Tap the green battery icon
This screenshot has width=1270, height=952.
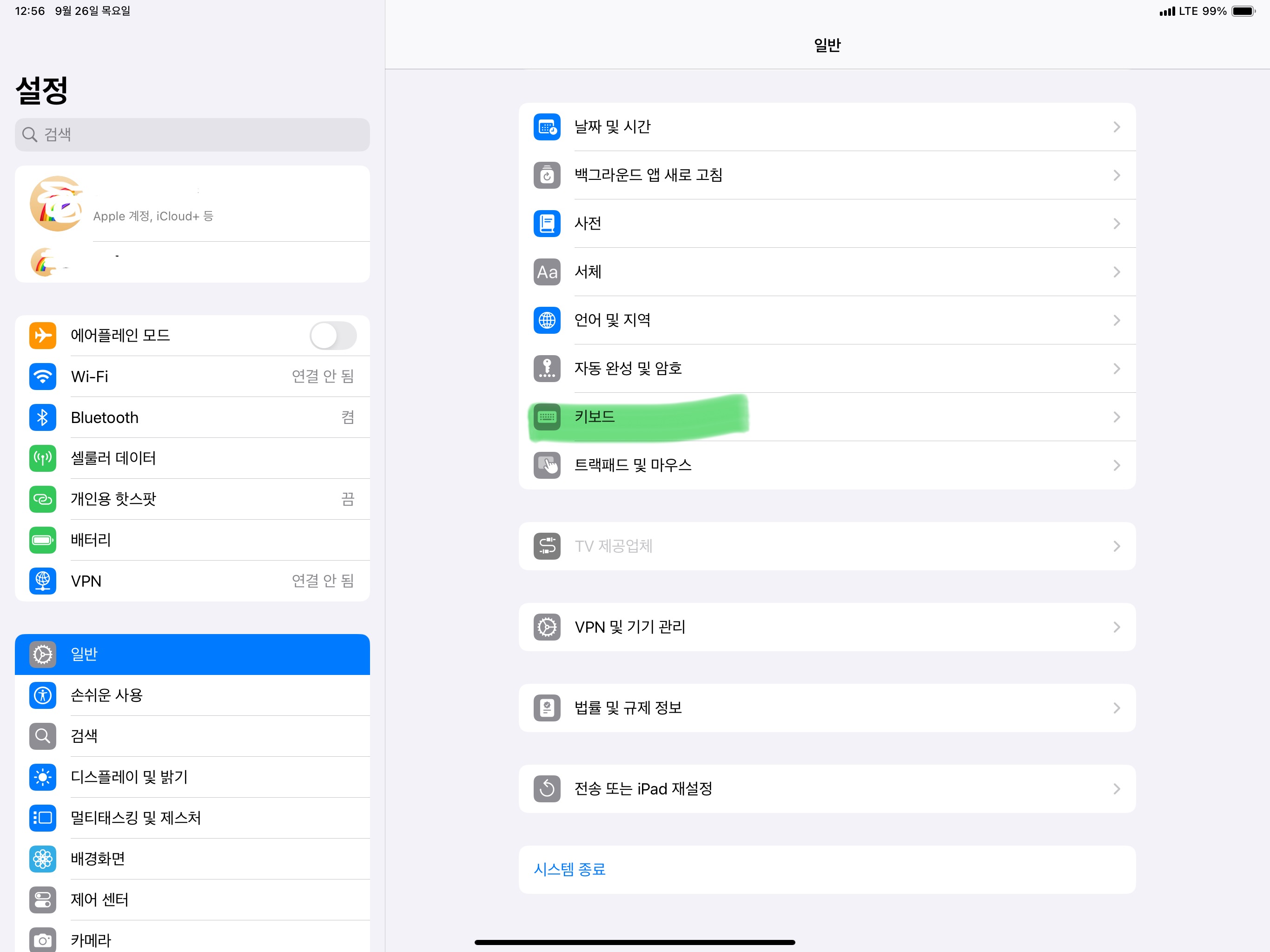[x=42, y=540]
